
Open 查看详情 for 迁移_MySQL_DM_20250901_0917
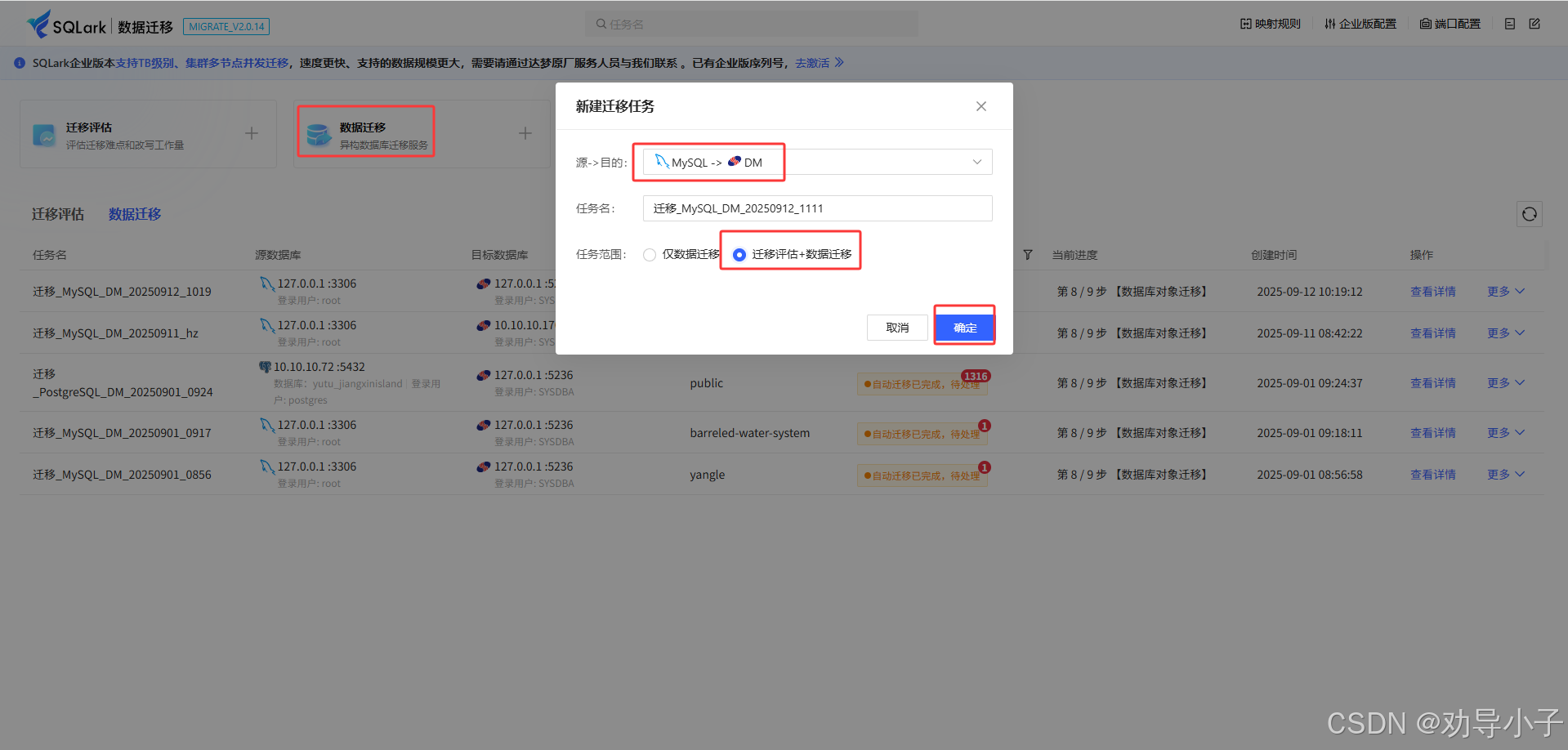(x=1433, y=433)
